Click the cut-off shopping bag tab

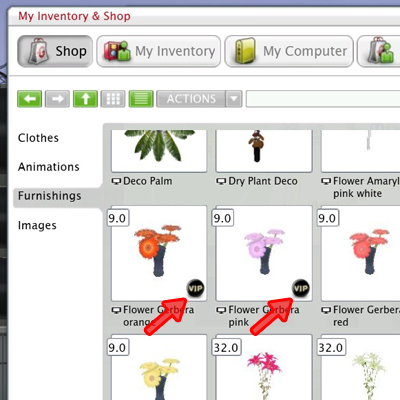[379, 51]
